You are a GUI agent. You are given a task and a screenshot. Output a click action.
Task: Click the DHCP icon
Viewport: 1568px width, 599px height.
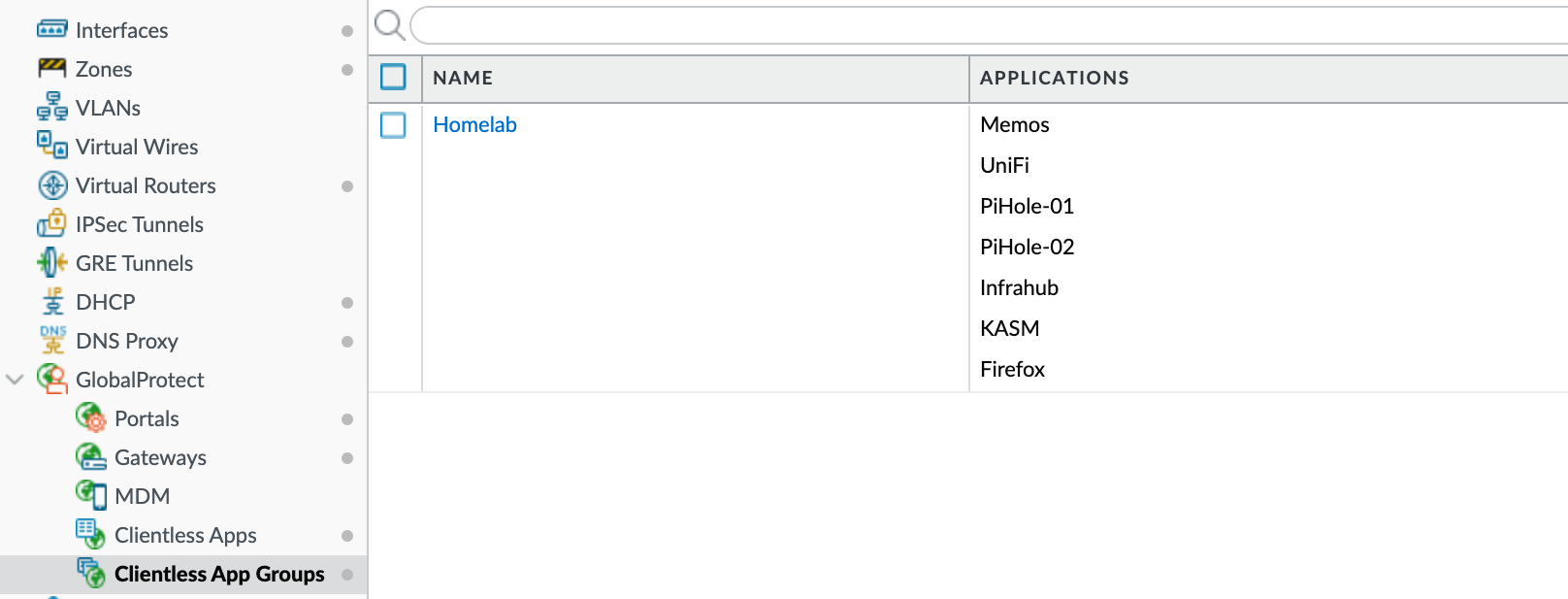[x=52, y=301]
